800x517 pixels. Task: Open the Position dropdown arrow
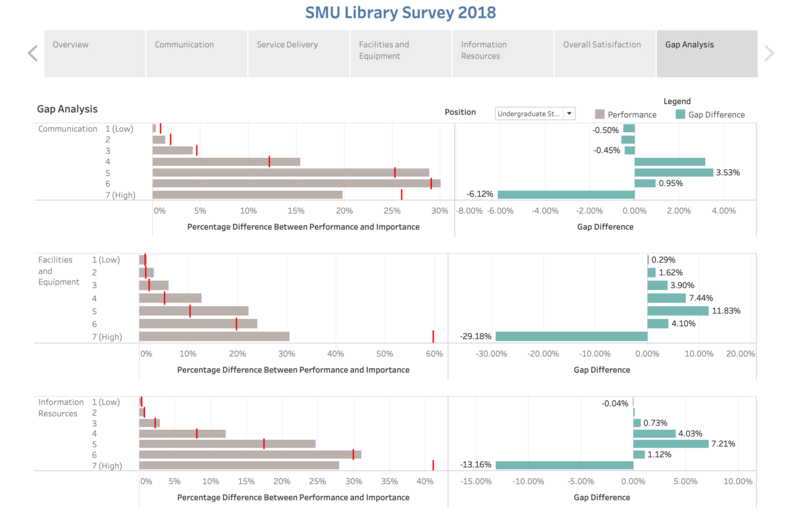click(x=569, y=113)
